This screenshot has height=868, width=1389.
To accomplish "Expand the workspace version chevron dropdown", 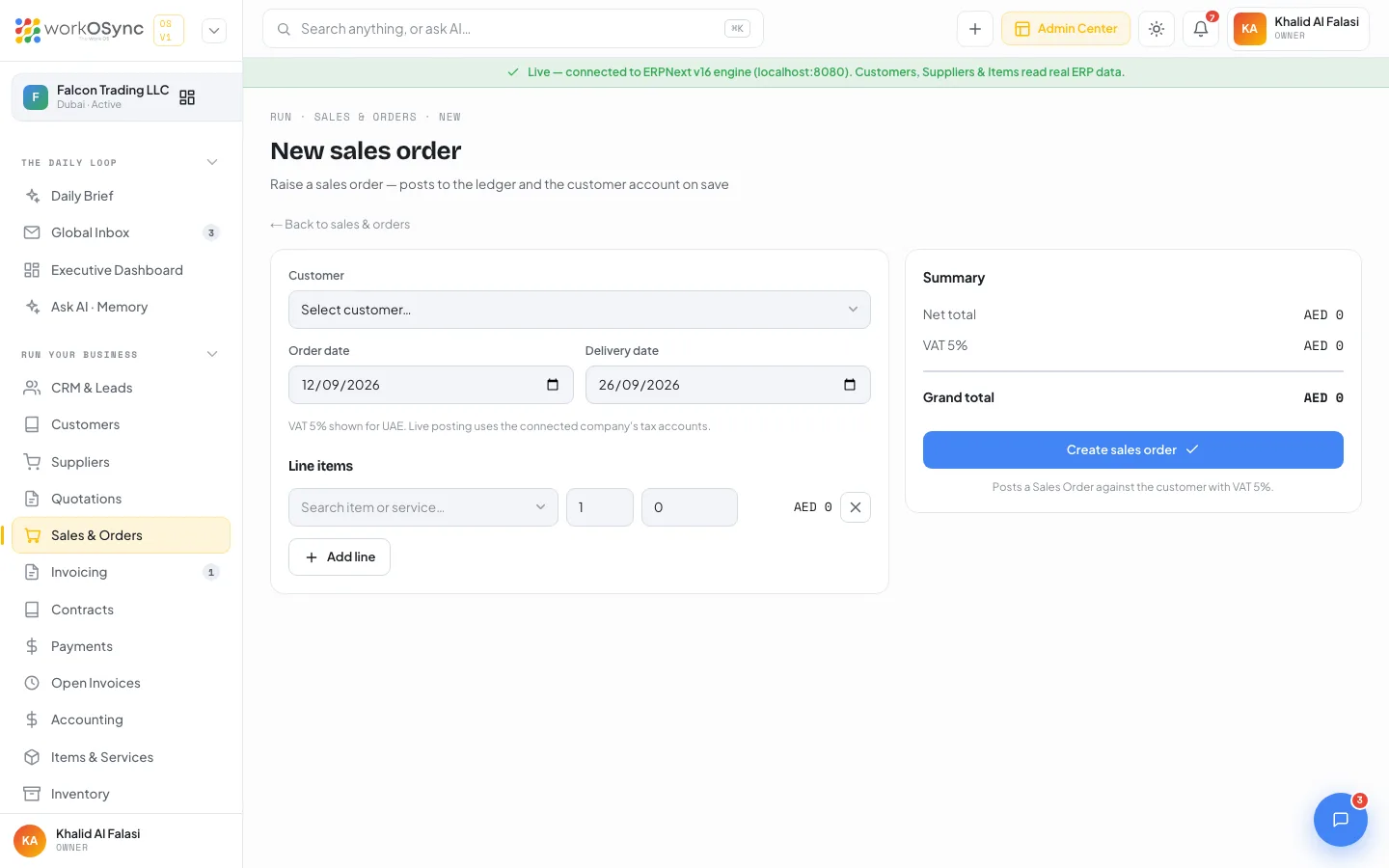I will tap(214, 30).
